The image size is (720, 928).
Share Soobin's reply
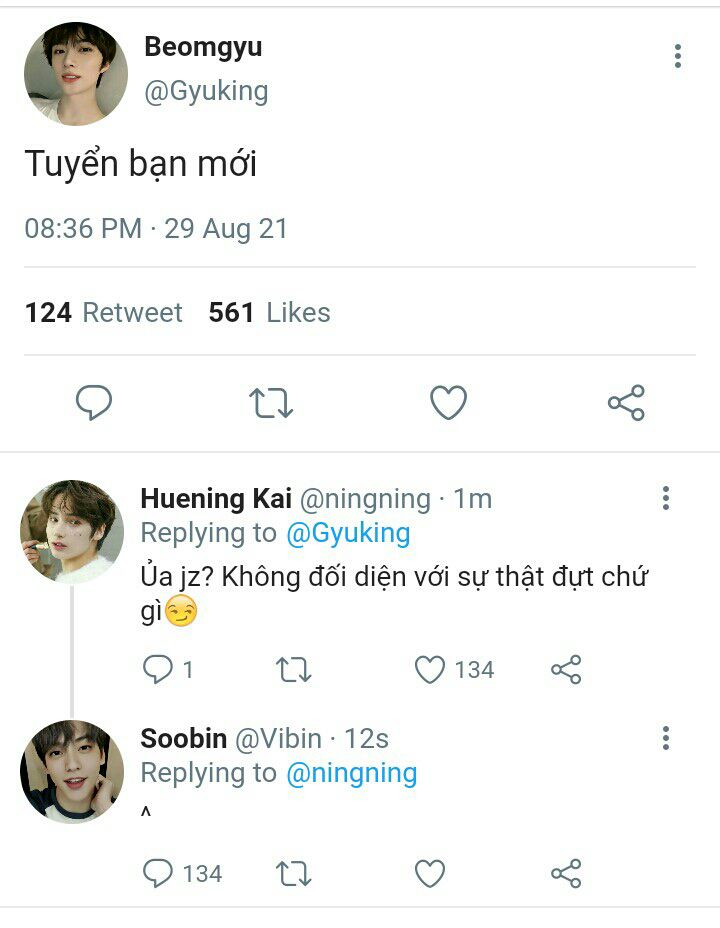tap(566, 873)
